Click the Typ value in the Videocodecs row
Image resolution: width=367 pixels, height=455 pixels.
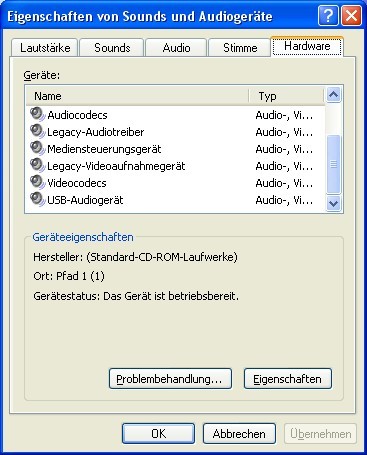(x=284, y=183)
